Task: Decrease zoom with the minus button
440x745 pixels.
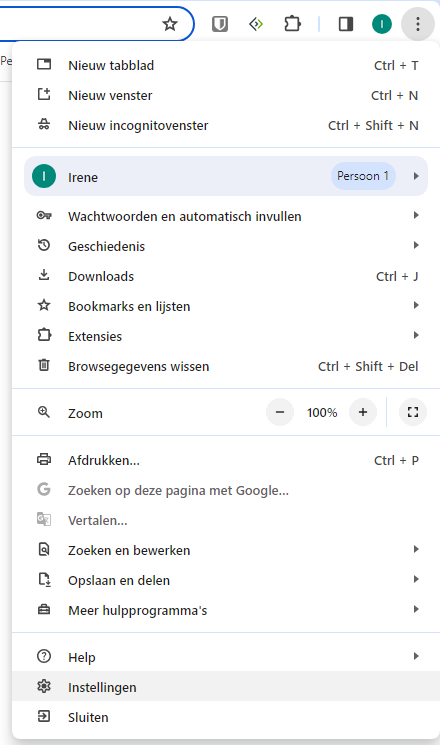Action: coord(280,412)
